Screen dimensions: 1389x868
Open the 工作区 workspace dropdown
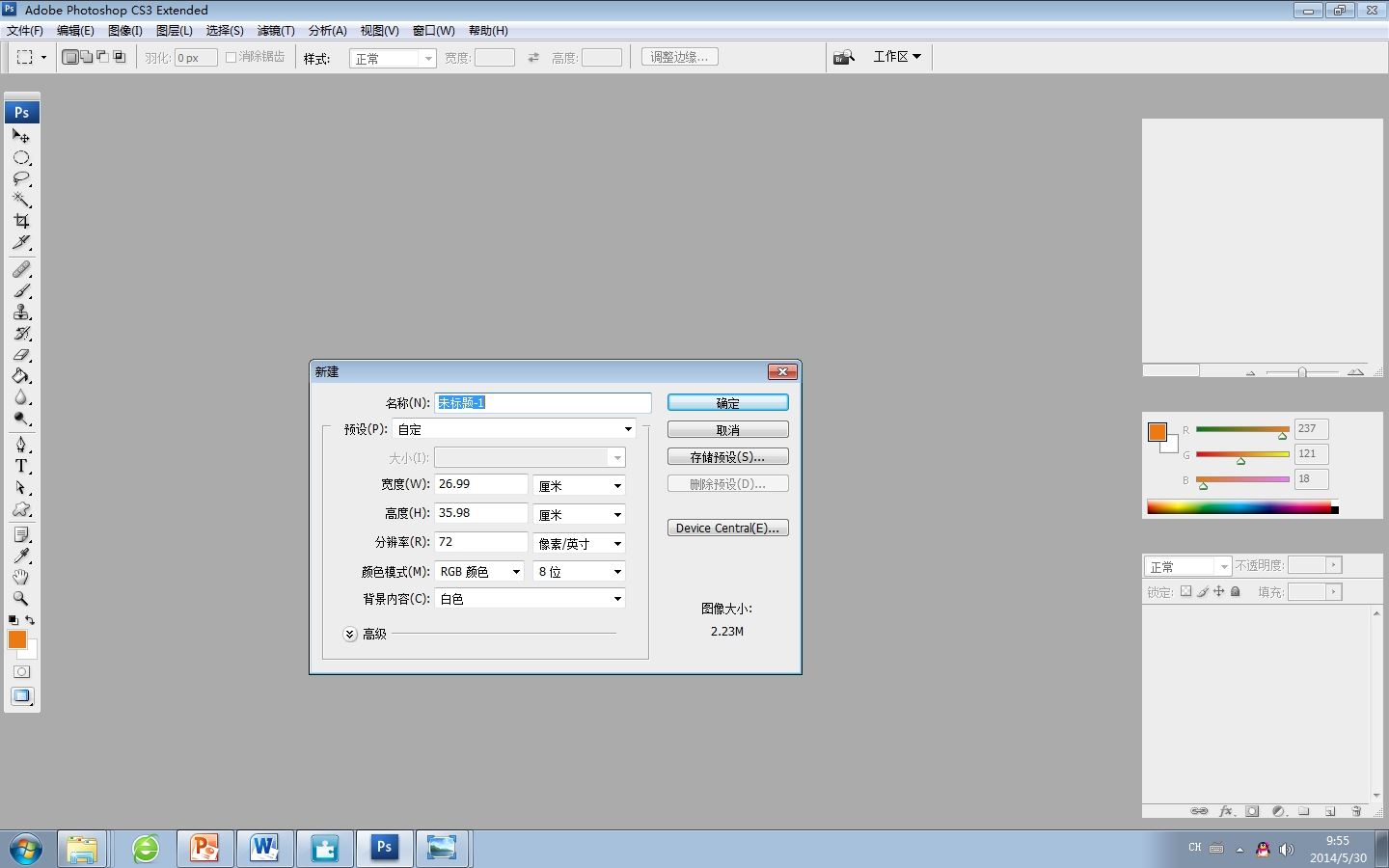coord(897,57)
